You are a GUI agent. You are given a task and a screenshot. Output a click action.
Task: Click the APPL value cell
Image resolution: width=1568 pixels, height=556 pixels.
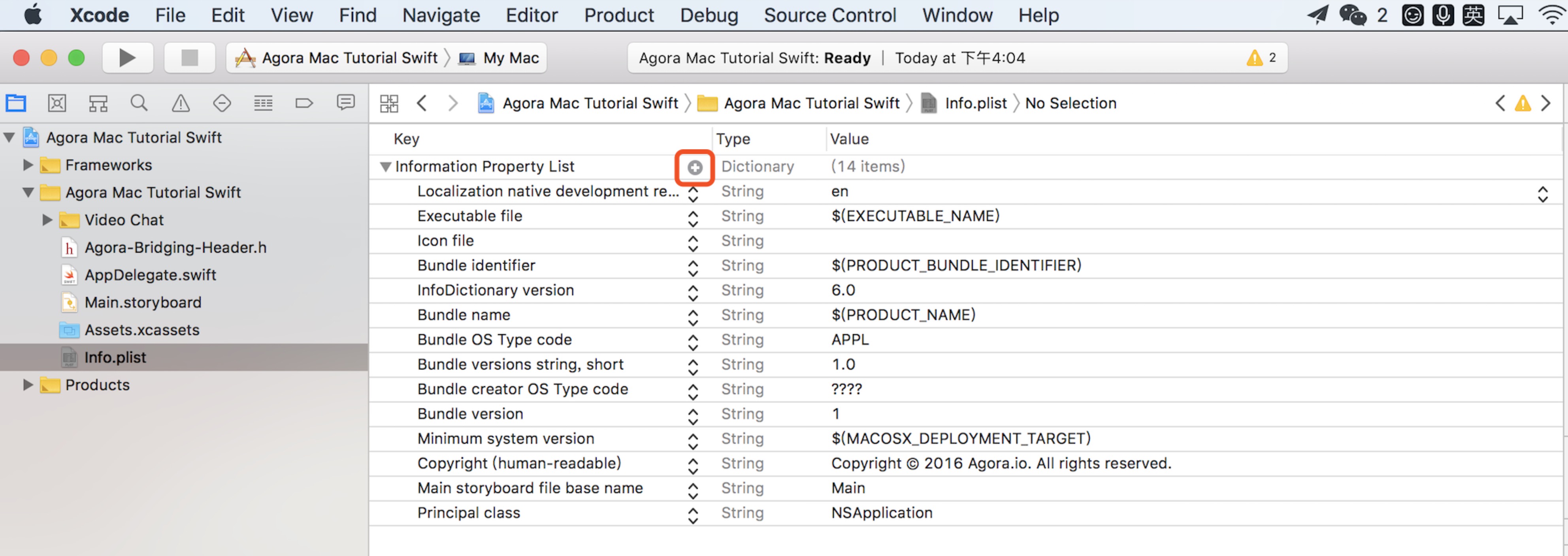coord(850,340)
